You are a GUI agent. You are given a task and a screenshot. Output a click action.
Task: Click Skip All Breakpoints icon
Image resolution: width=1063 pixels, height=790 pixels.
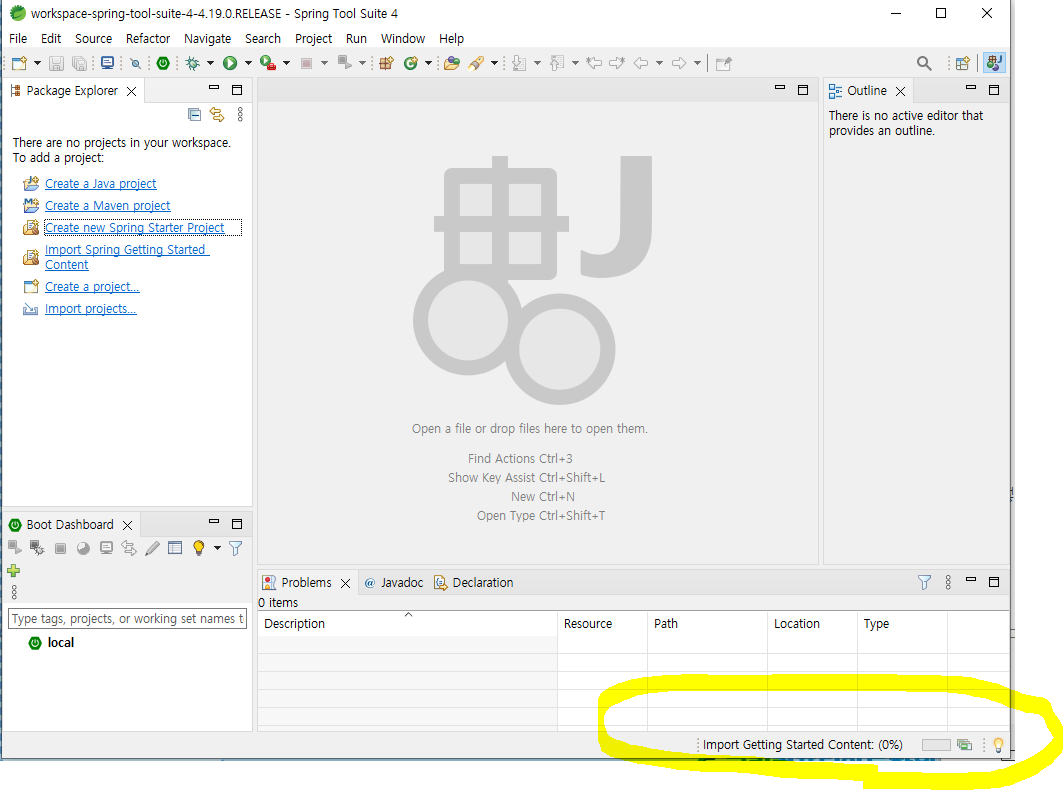pyautogui.click(x=136, y=63)
